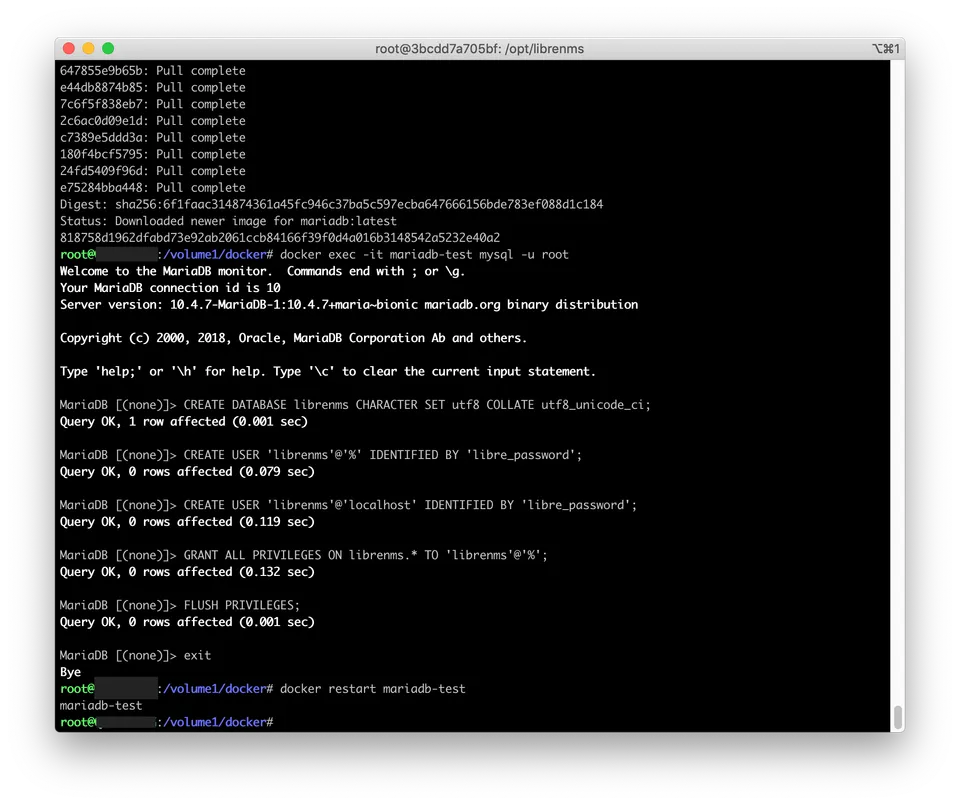960x805 pixels.
Task: Click Welcome to the MariaDB monitor line
Action: tap(262, 271)
